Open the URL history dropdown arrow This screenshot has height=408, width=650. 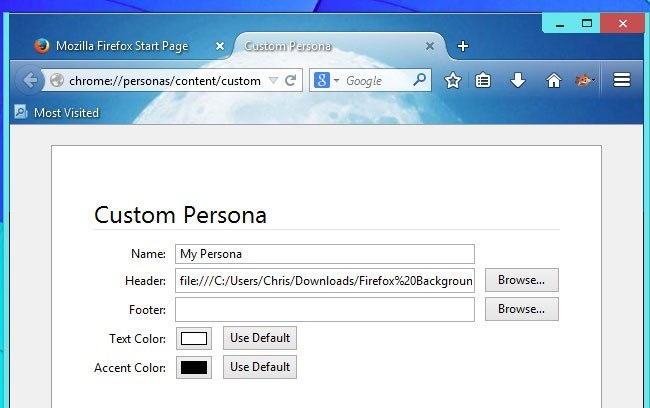(273, 80)
